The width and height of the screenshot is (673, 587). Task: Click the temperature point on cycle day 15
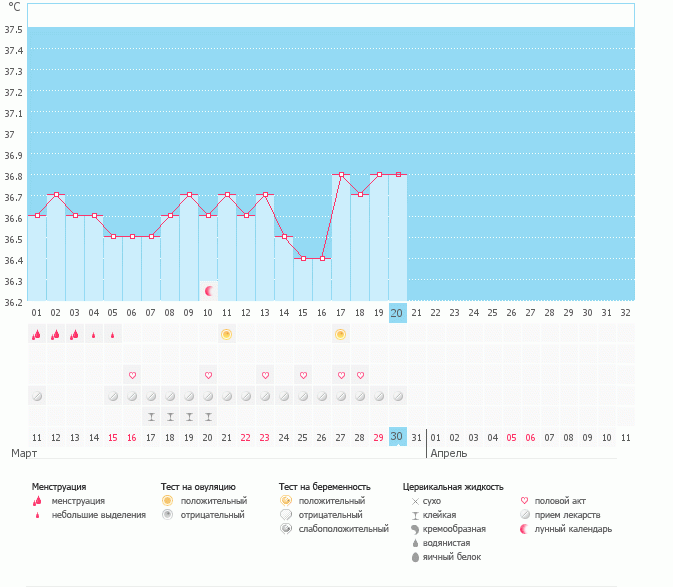tap(303, 258)
